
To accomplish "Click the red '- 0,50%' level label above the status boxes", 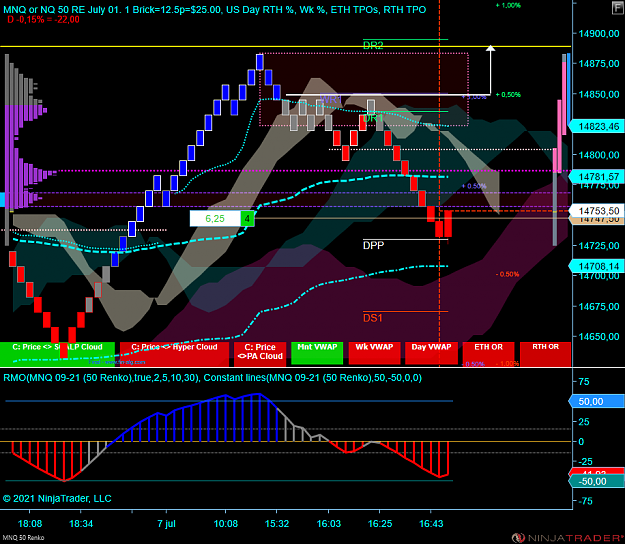I will coord(507,274).
